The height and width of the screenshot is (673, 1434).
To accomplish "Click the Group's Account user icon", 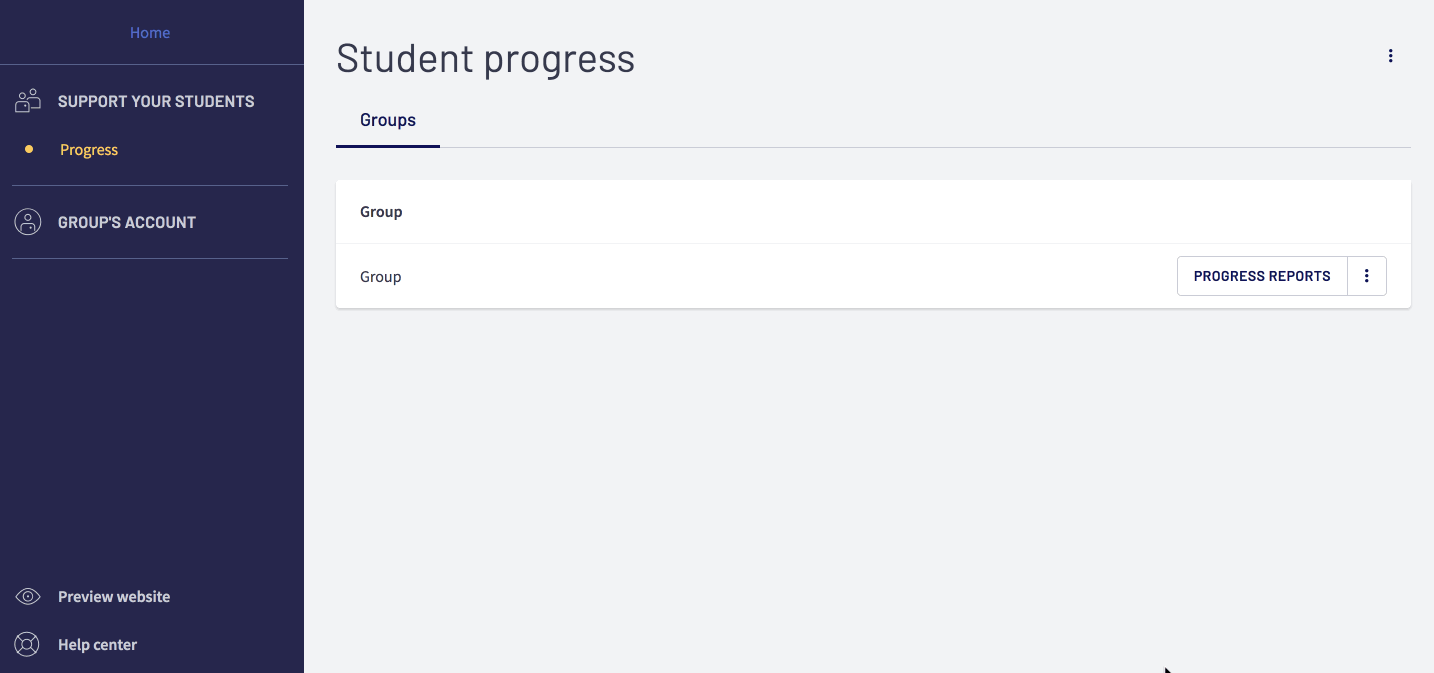I will pos(28,222).
